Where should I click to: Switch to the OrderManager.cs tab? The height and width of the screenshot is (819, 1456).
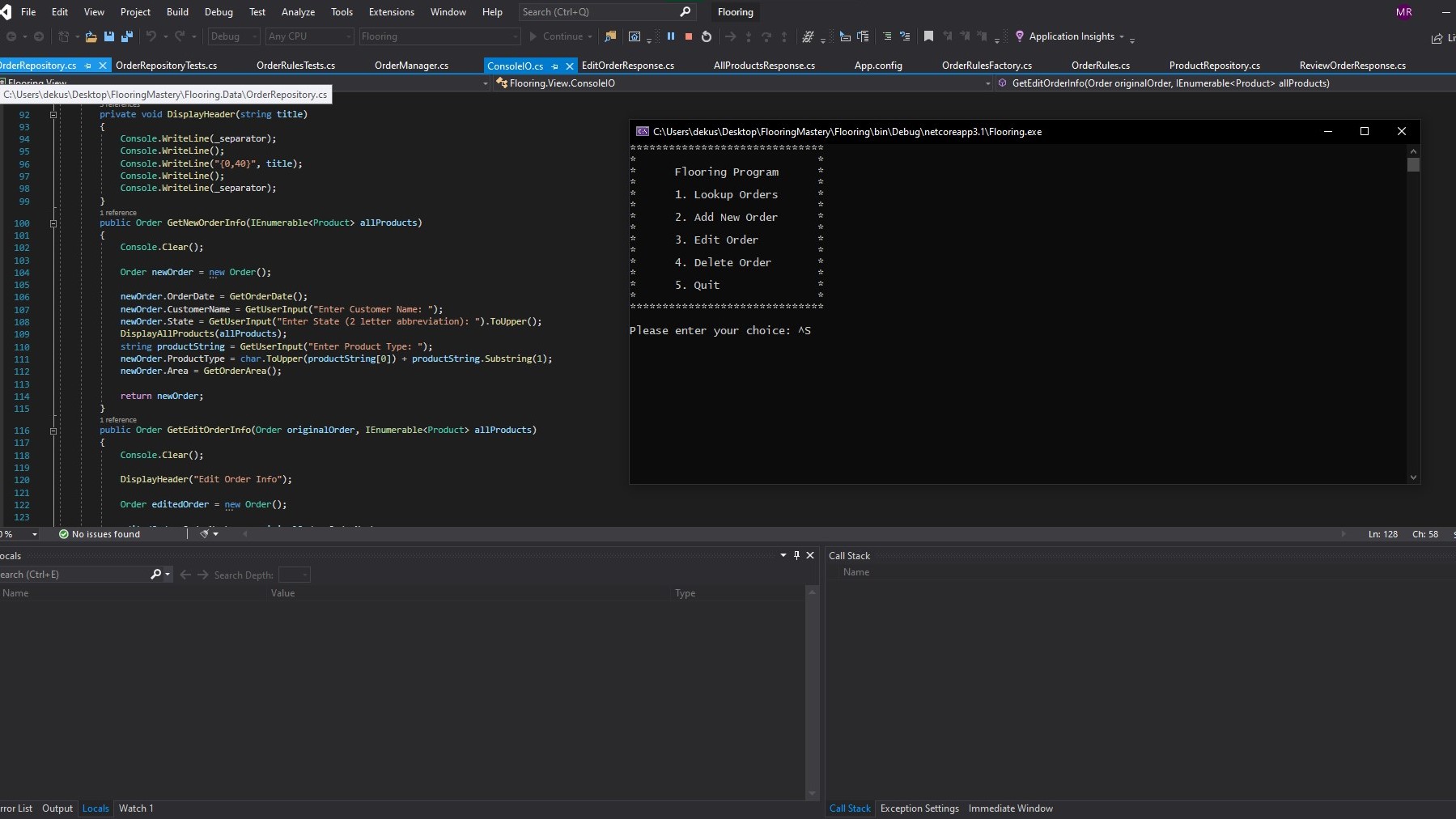click(411, 66)
